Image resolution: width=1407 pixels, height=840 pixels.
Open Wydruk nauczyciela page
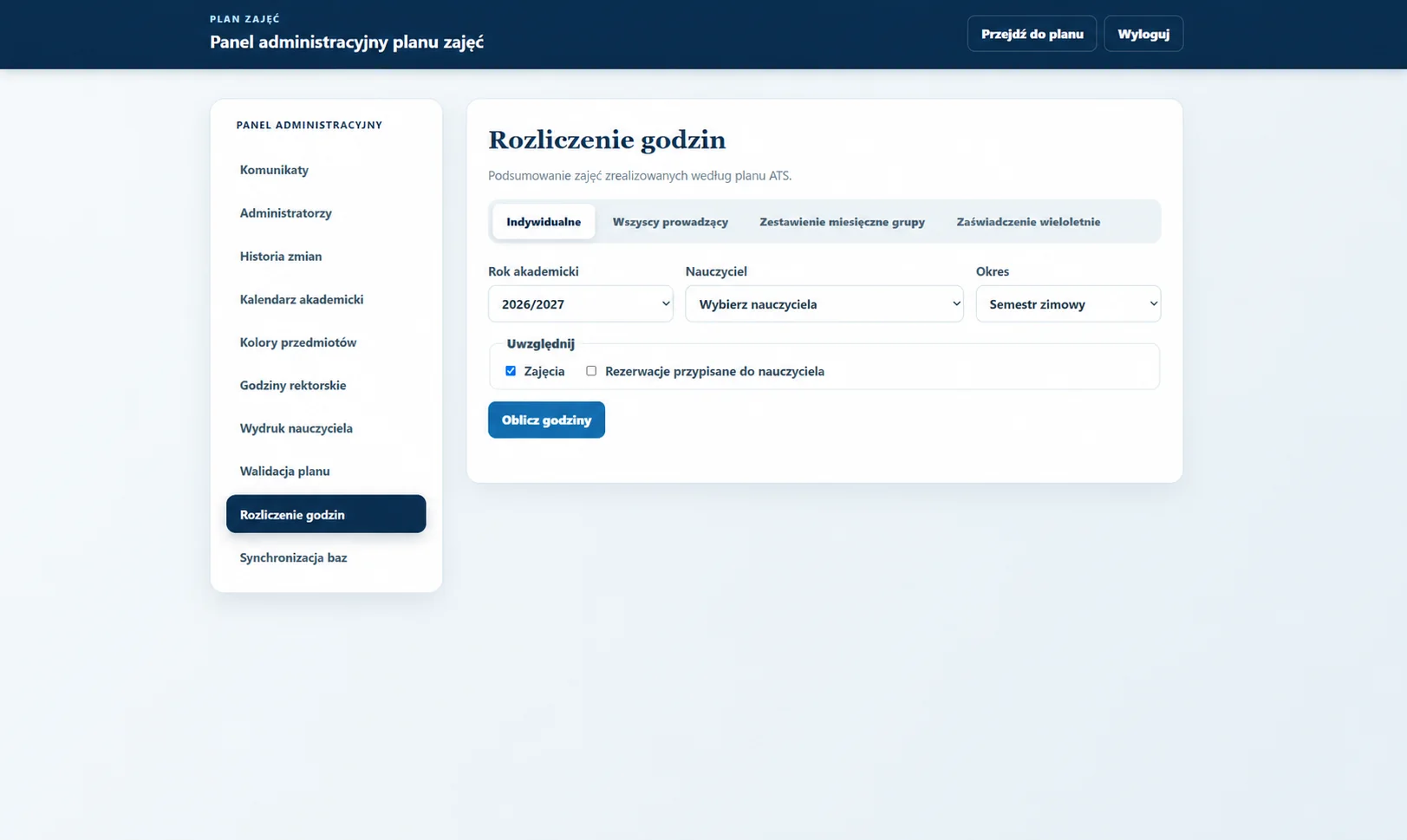click(x=326, y=428)
